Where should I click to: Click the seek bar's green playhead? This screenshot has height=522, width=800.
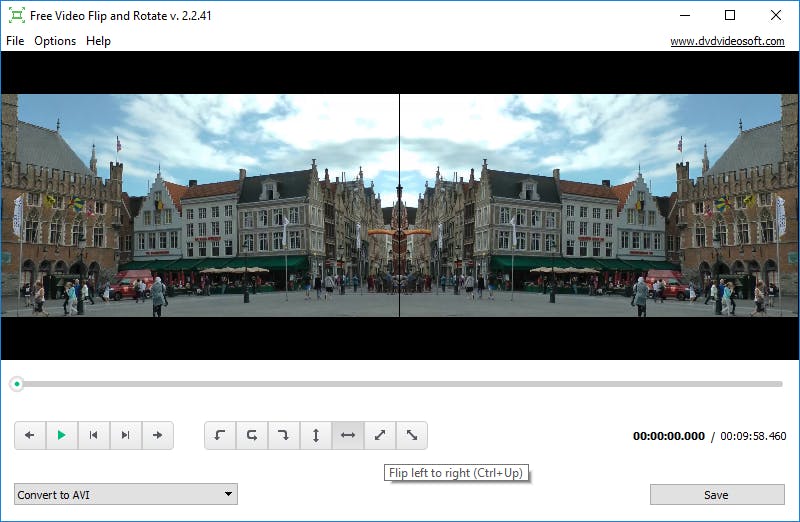coord(17,384)
